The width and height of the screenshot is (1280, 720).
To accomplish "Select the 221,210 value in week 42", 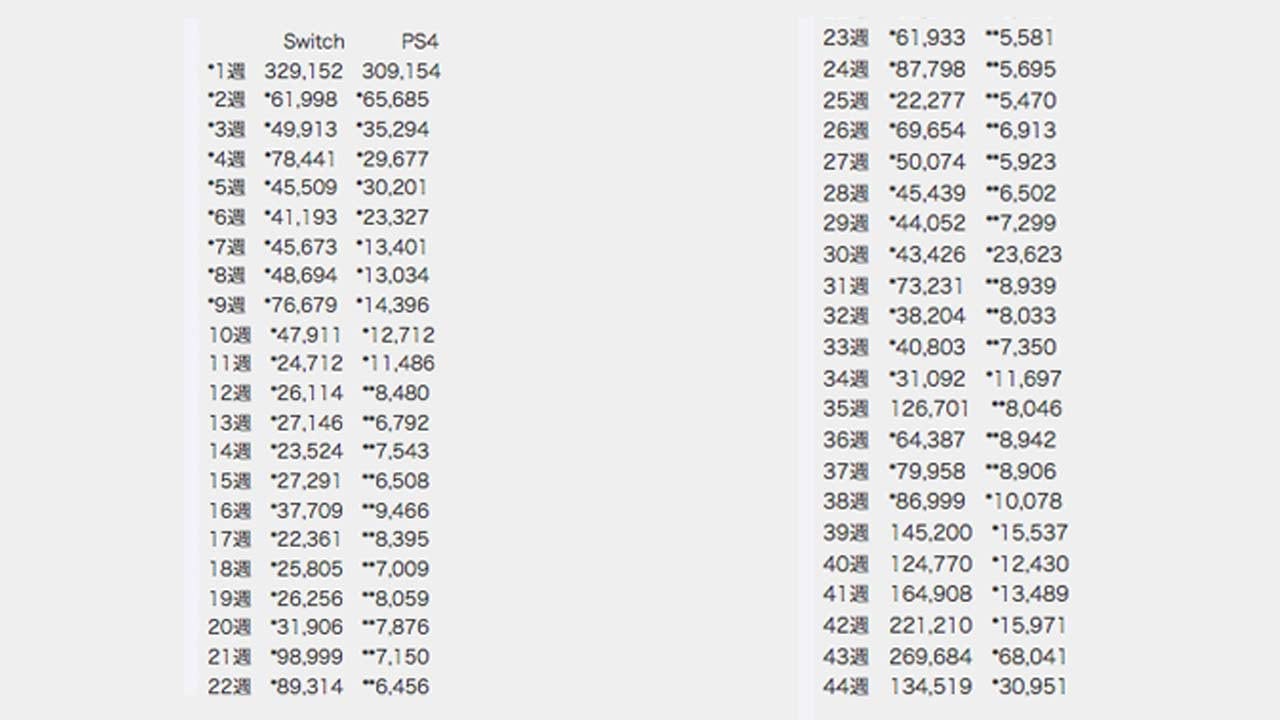I will 930,626.
